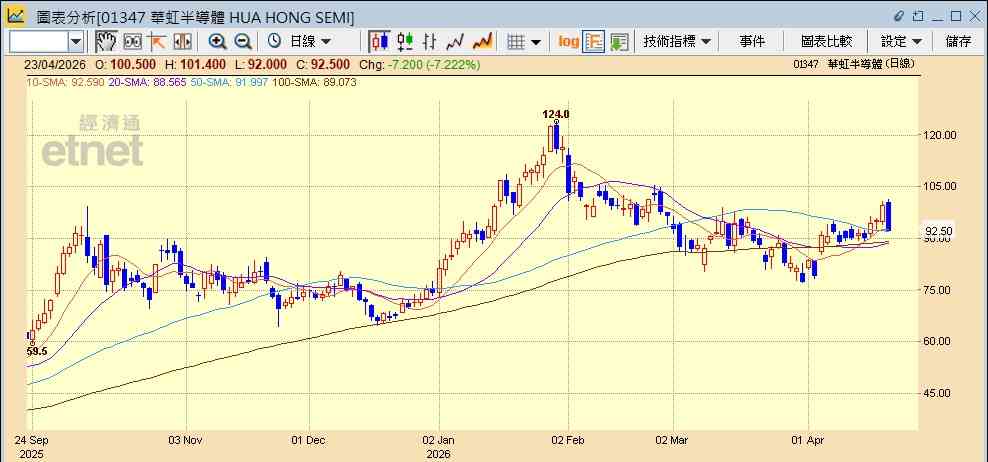Click the 03 Nov date axis label
This screenshot has height=462, width=988.
point(187,439)
